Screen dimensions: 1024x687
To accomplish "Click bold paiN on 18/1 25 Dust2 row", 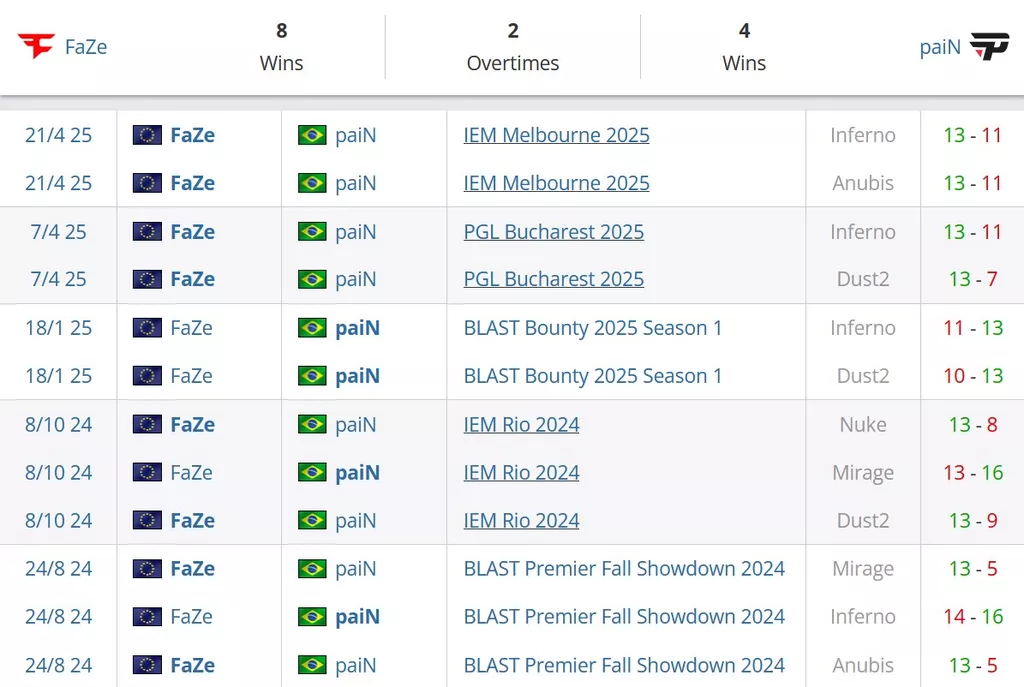I will (x=357, y=376).
